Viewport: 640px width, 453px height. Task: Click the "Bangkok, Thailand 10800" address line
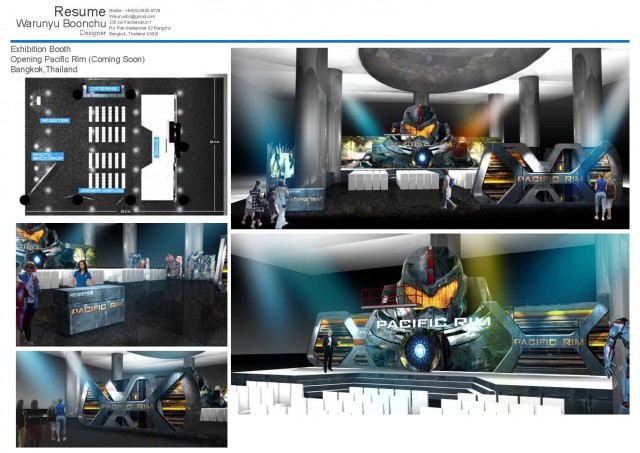point(133,34)
